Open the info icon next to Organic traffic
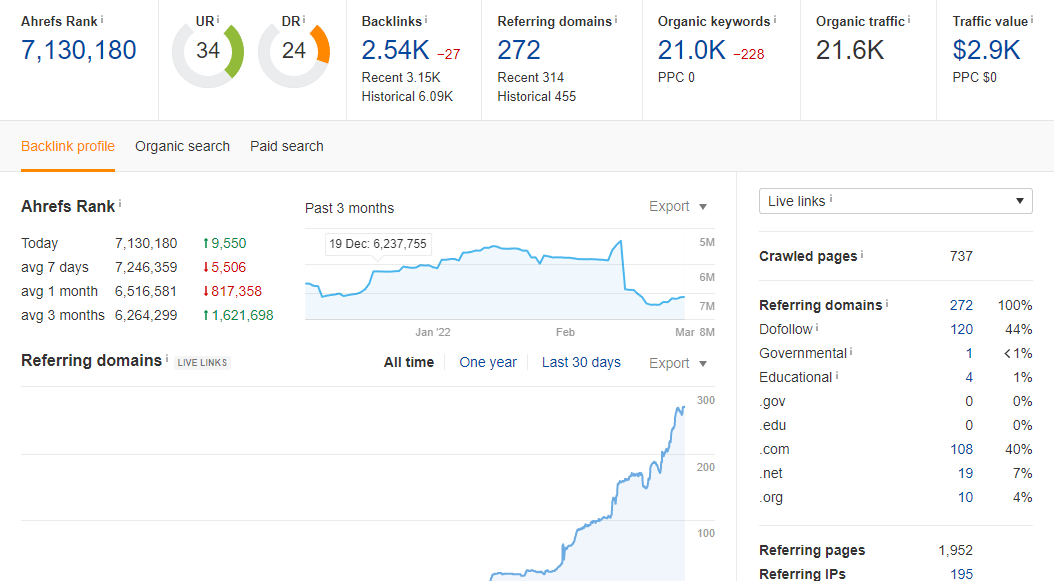 click(909, 20)
